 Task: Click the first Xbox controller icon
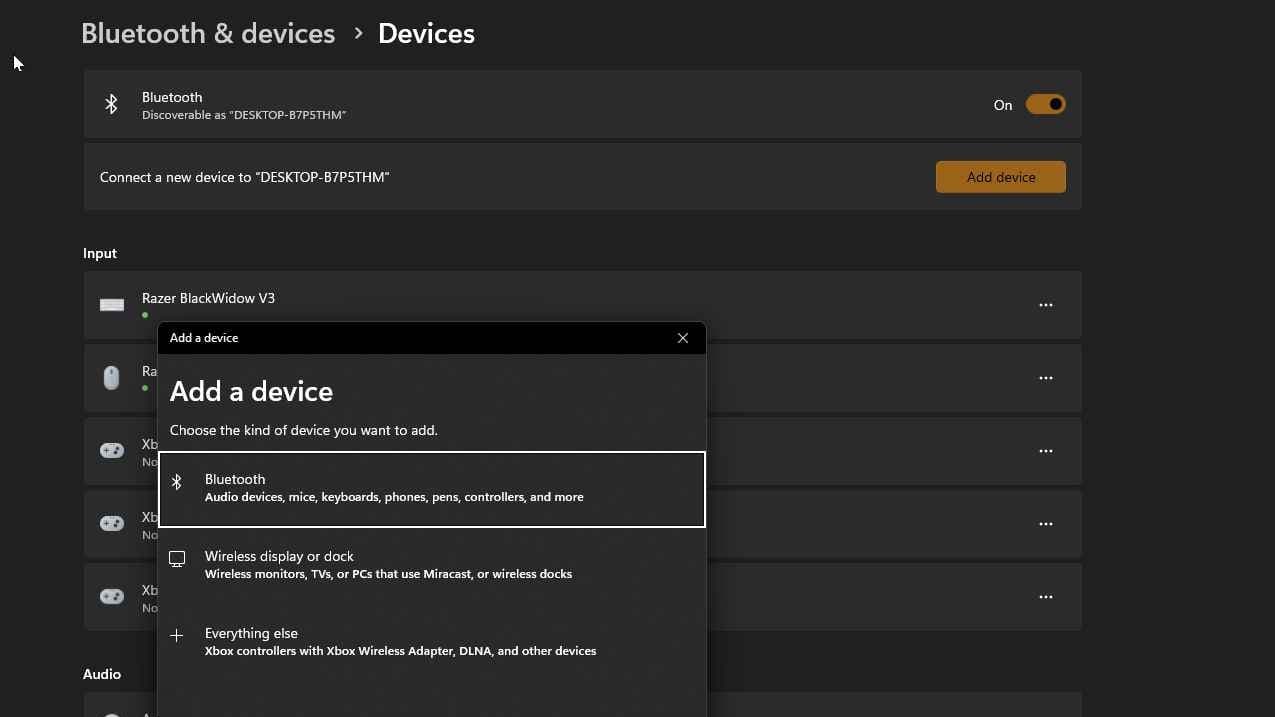112,451
